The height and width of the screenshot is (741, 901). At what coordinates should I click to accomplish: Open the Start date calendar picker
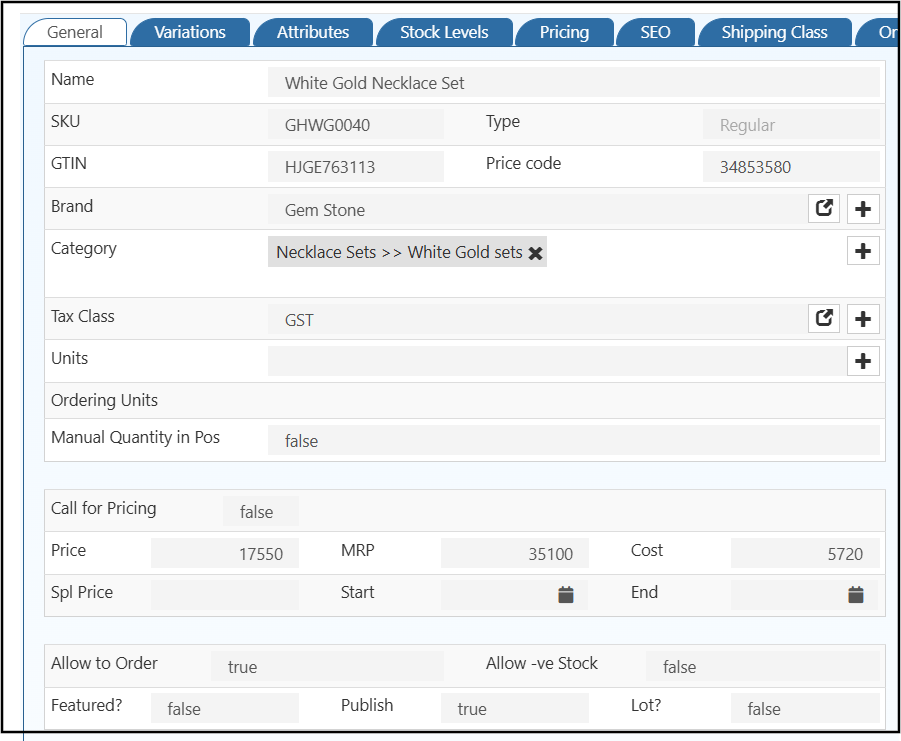(566, 595)
